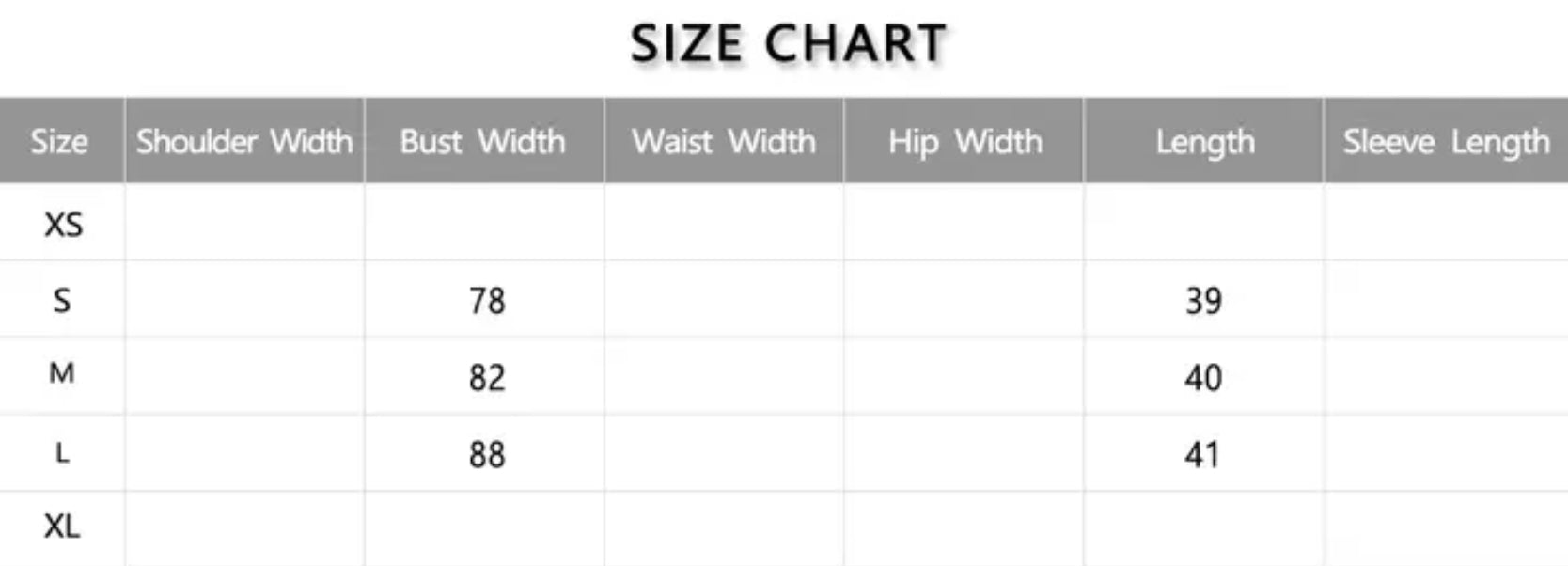This screenshot has width=1568, height=566.
Task: Select the Size column header
Action: (59, 142)
